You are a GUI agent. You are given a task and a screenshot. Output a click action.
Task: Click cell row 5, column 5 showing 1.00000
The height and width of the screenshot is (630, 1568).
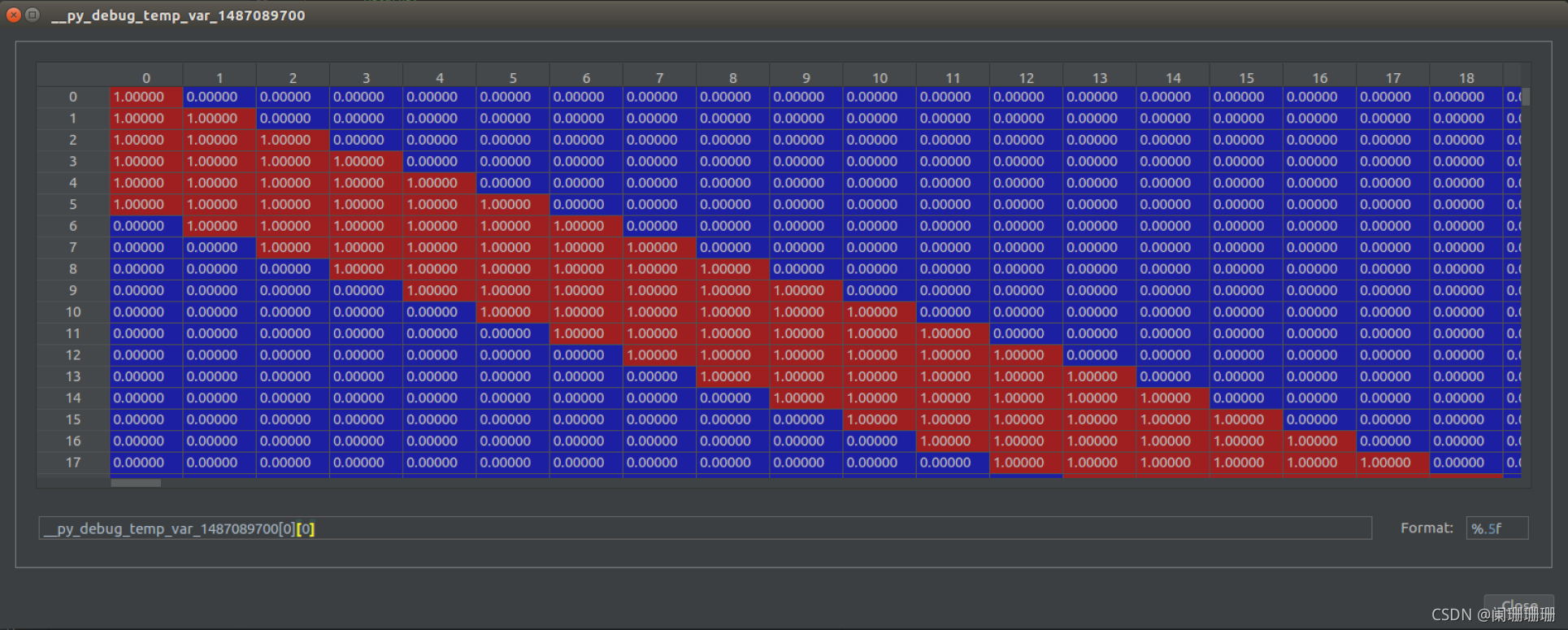click(513, 204)
